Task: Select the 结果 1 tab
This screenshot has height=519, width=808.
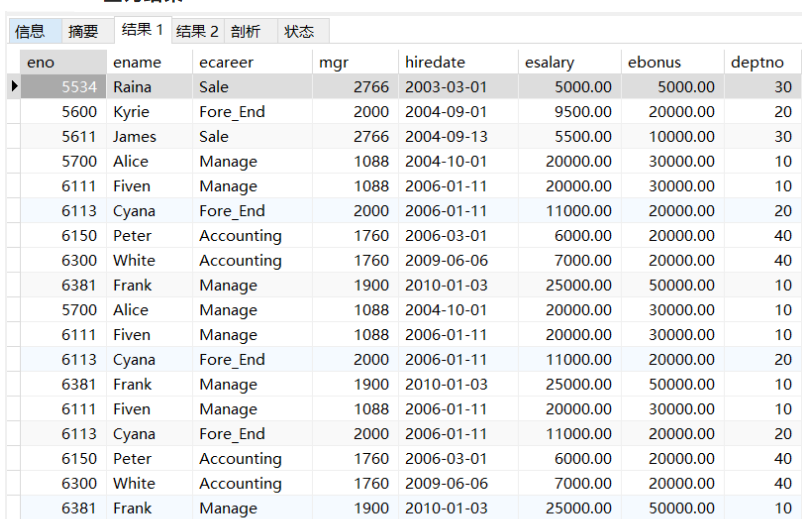Action: (x=142, y=31)
